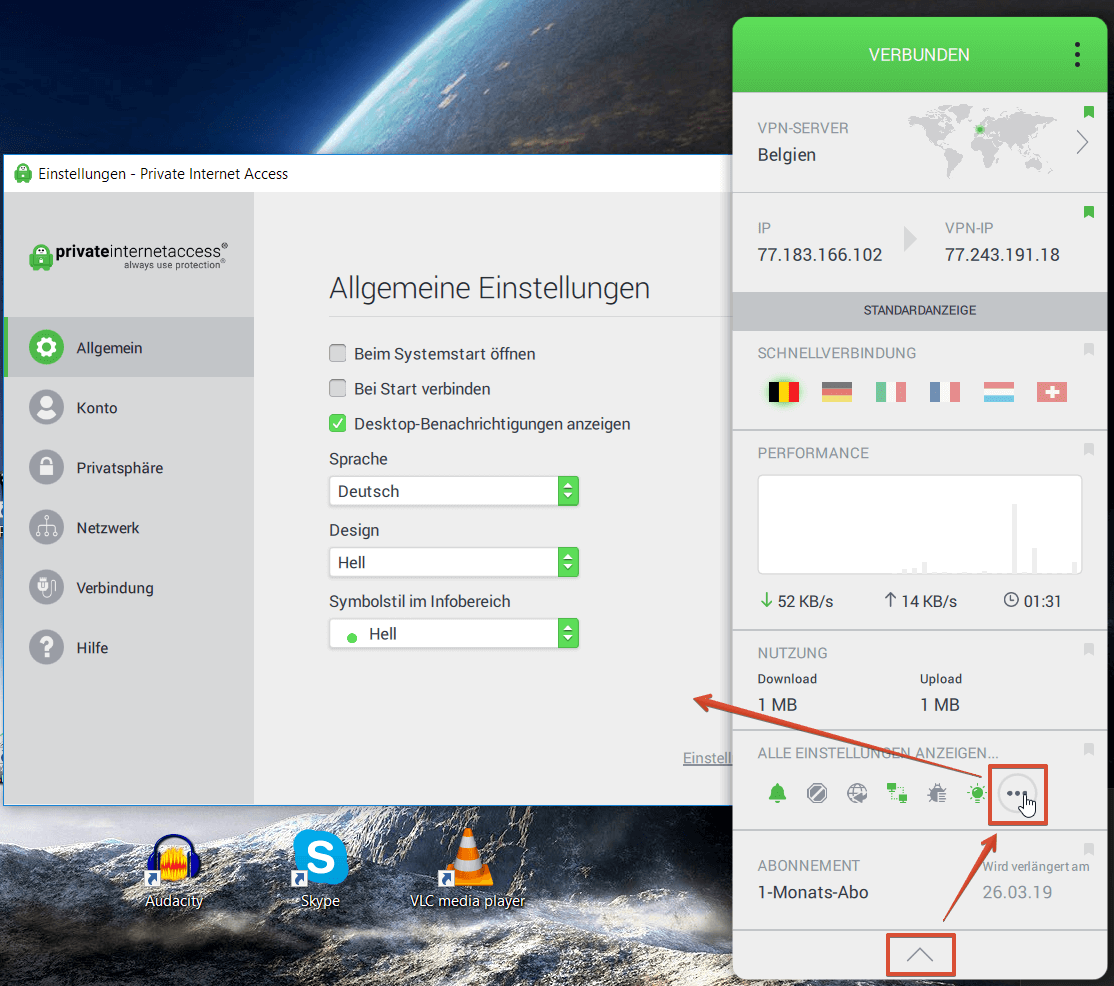Click the settings window title bar icon
Screen dimensions: 1114x986
[23, 173]
